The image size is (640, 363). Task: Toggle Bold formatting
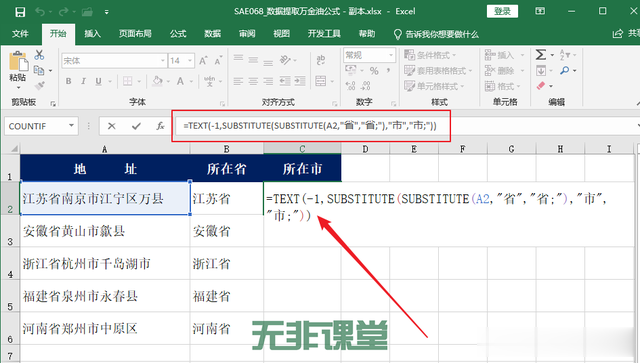tap(69, 81)
